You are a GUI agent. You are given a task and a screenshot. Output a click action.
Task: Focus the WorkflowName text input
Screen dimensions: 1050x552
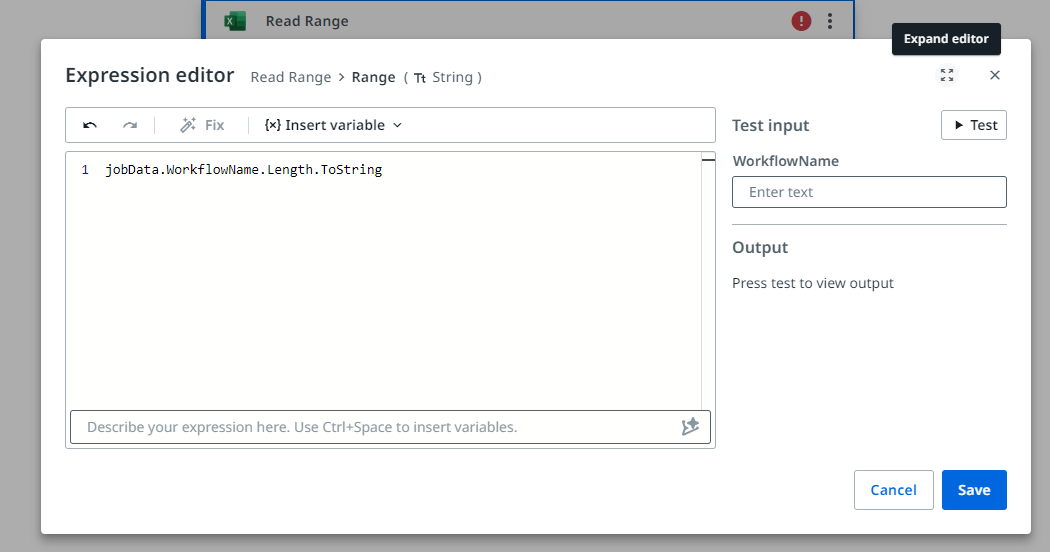[869, 192]
